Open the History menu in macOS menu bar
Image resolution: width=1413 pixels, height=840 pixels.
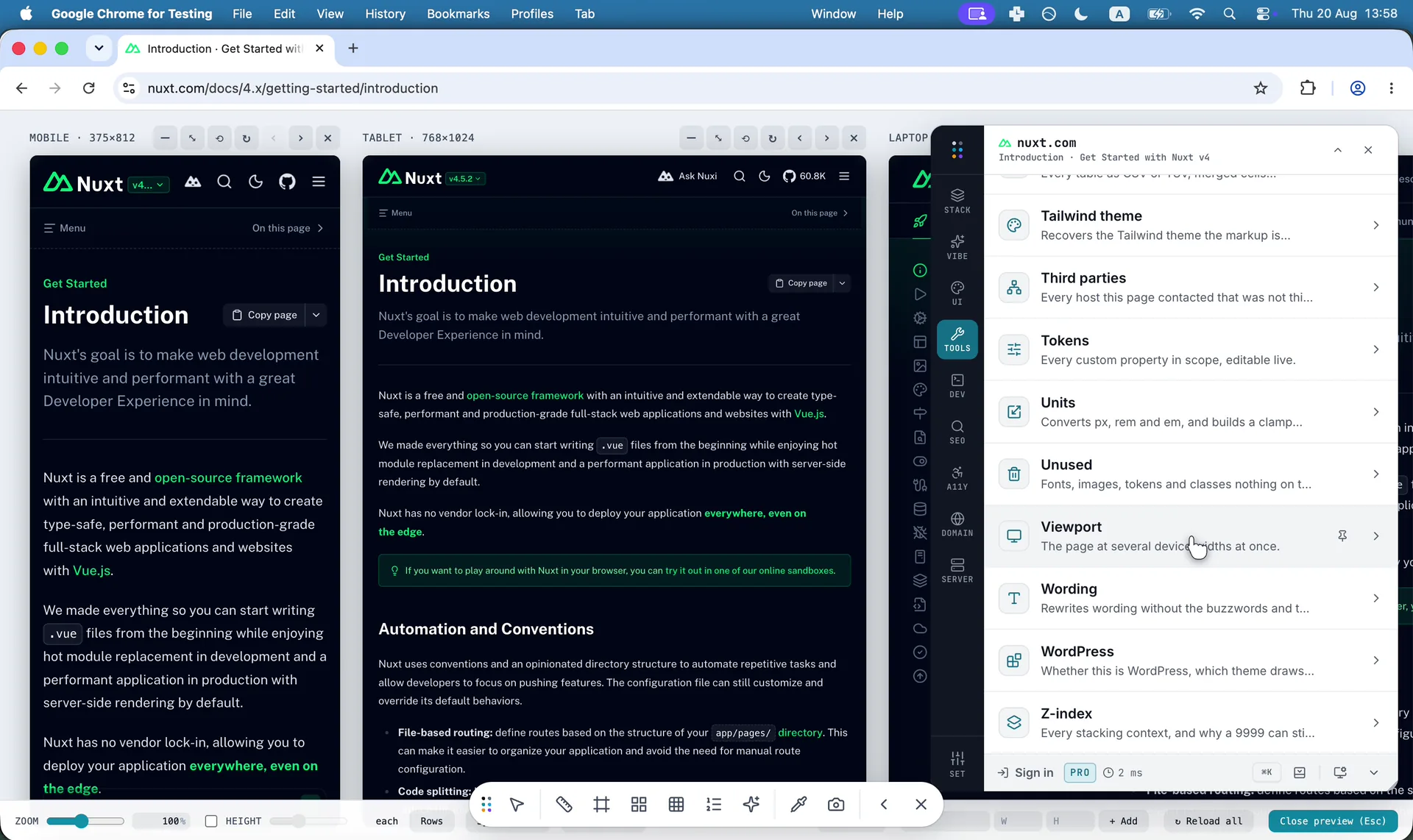pyautogui.click(x=385, y=14)
